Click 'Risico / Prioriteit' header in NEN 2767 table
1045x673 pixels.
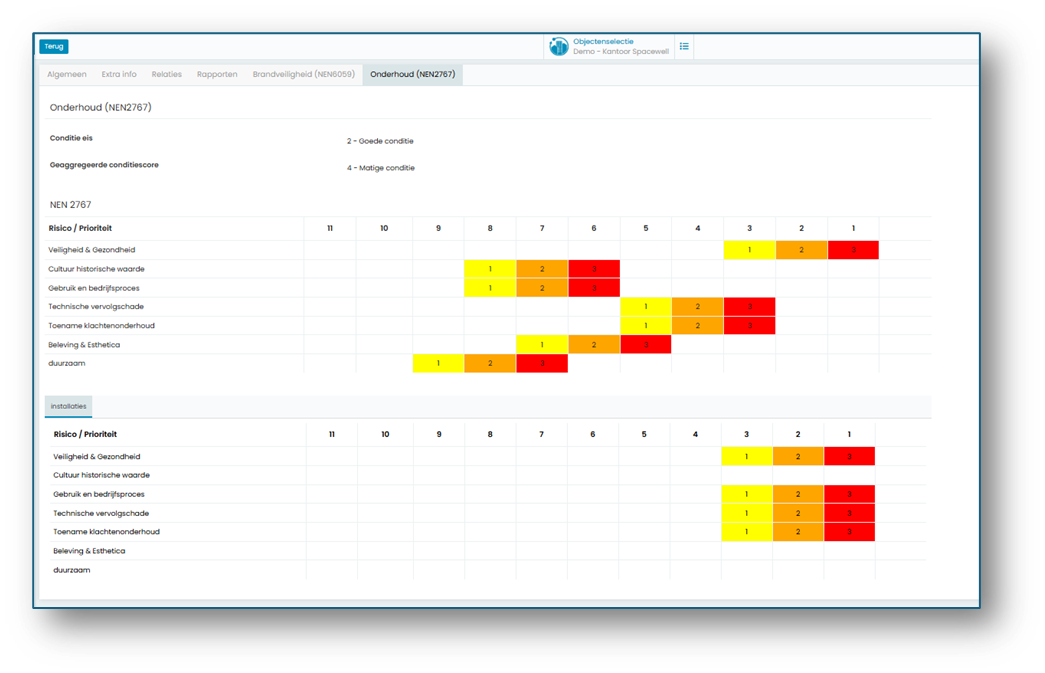[x=80, y=228]
